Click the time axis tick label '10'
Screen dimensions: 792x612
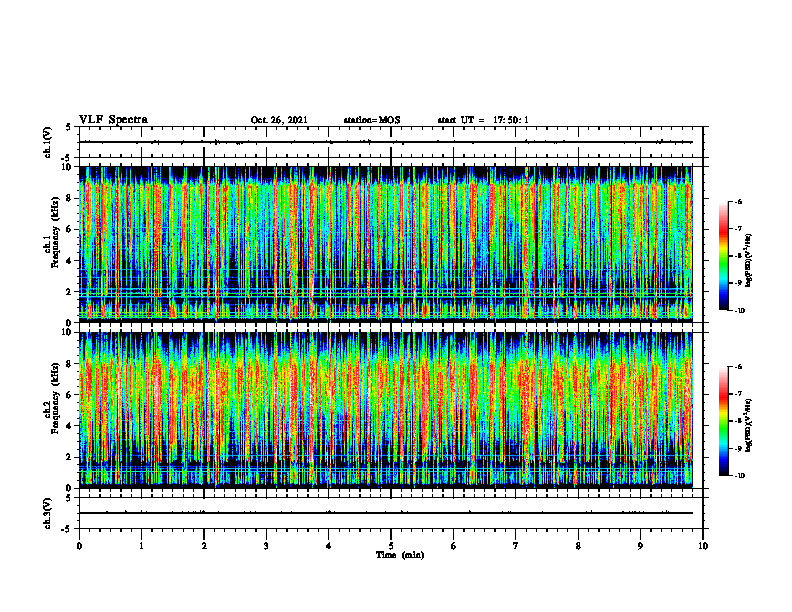[x=703, y=546]
